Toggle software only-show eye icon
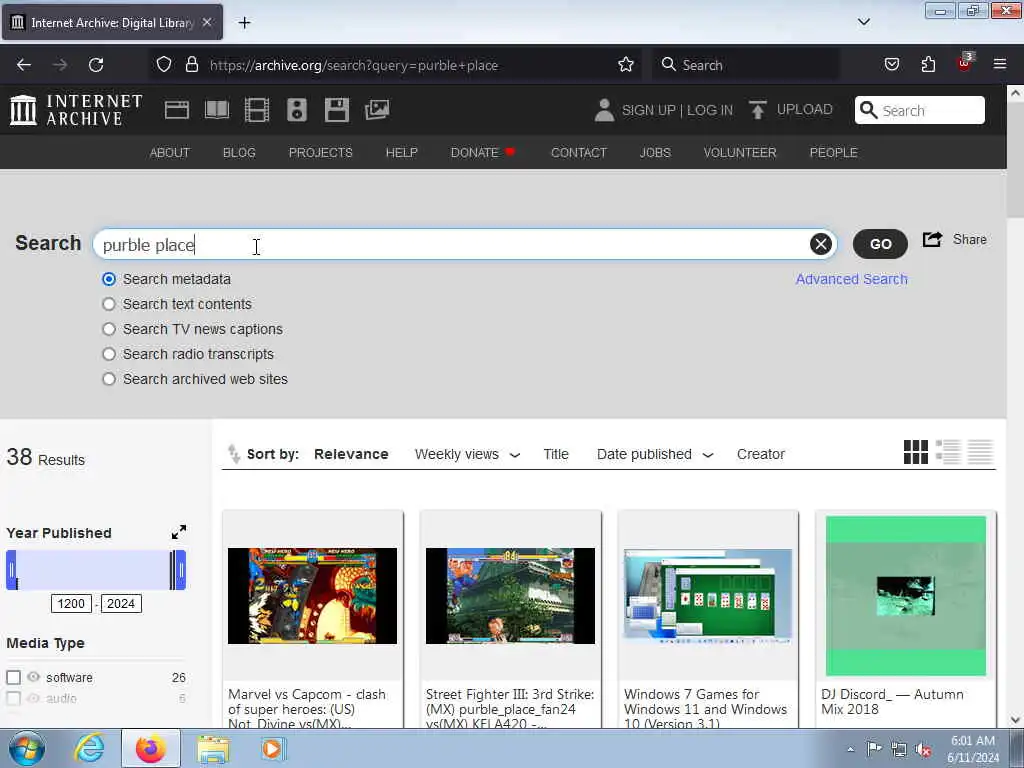1024x768 pixels. point(33,677)
